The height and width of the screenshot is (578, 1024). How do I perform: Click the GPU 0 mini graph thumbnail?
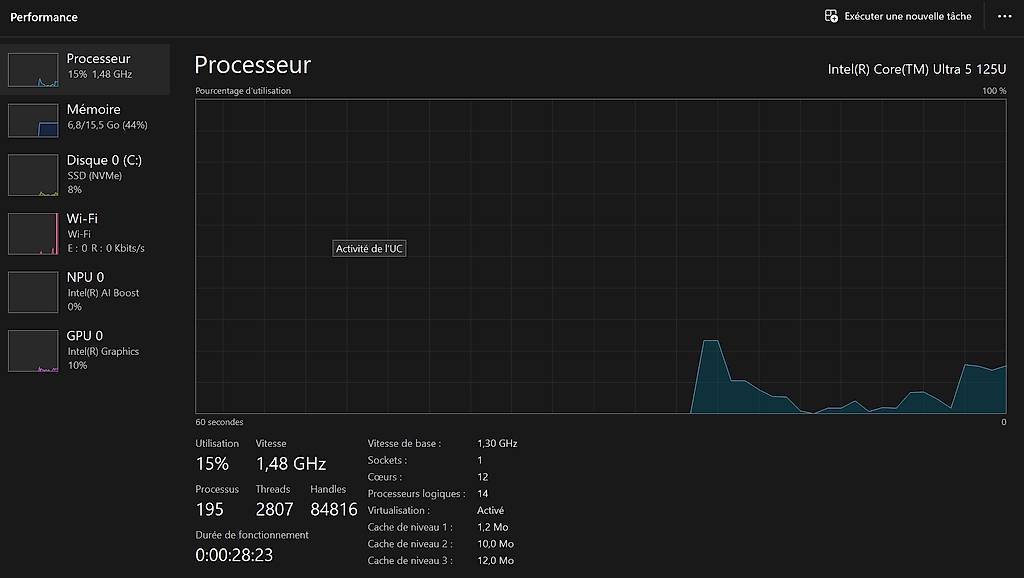[34, 351]
